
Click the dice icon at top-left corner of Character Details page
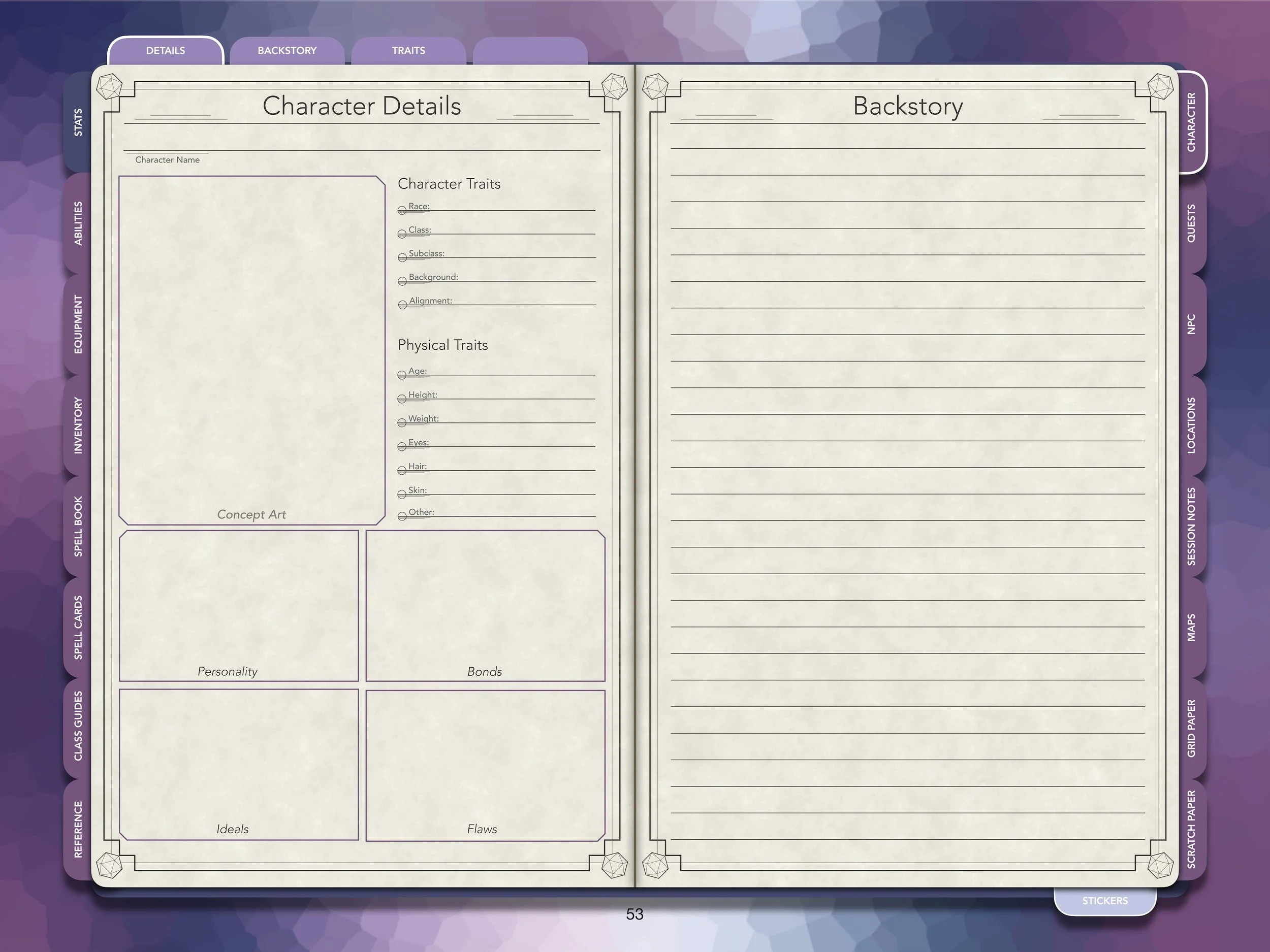pyautogui.click(x=109, y=87)
